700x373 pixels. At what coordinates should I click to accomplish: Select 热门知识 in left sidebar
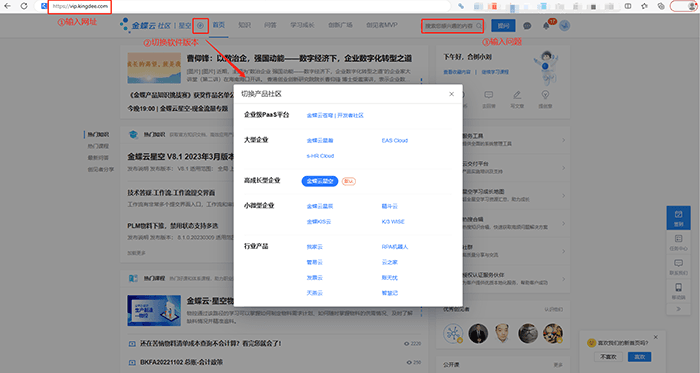pyautogui.click(x=98, y=134)
